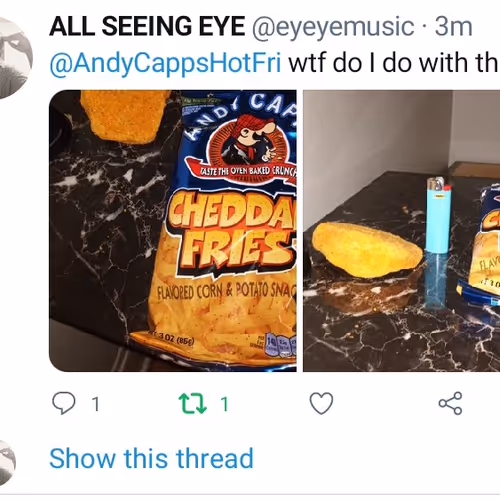The height and width of the screenshot is (500, 500).
Task: Open the Cheddar Fries bag photo
Action: (173, 231)
